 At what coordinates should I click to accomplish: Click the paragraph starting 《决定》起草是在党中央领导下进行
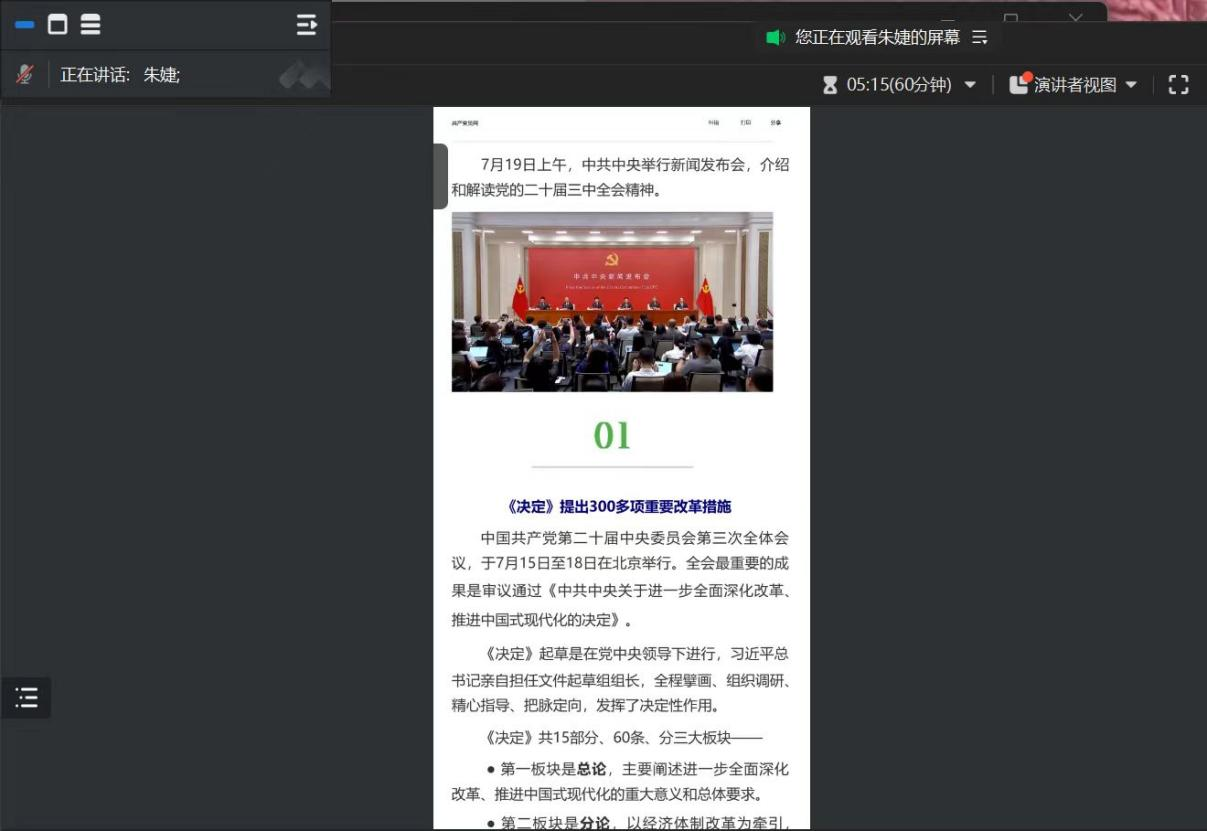pyautogui.click(x=622, y=680)
